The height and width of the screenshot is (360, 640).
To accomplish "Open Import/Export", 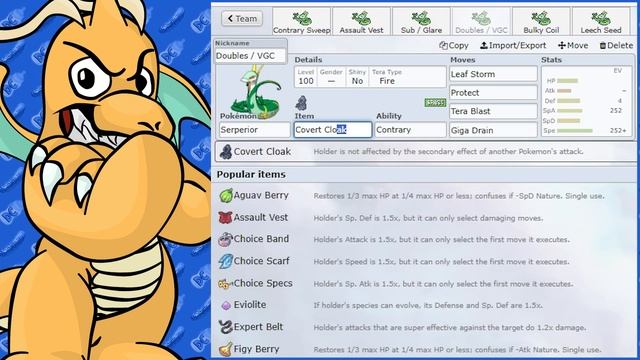I will tap(513, 45).
